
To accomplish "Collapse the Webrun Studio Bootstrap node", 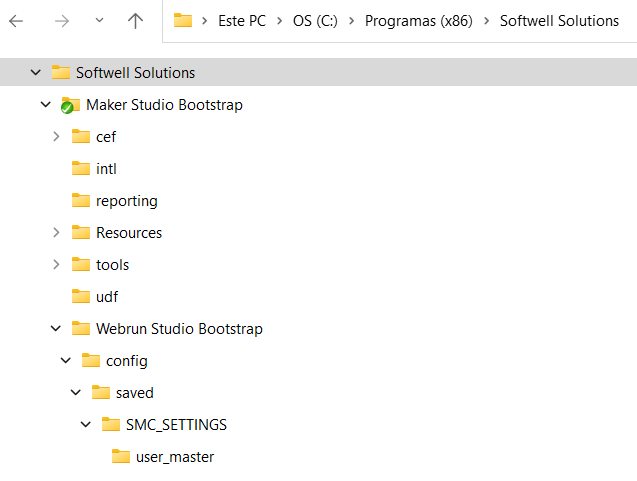I will 56,328.
